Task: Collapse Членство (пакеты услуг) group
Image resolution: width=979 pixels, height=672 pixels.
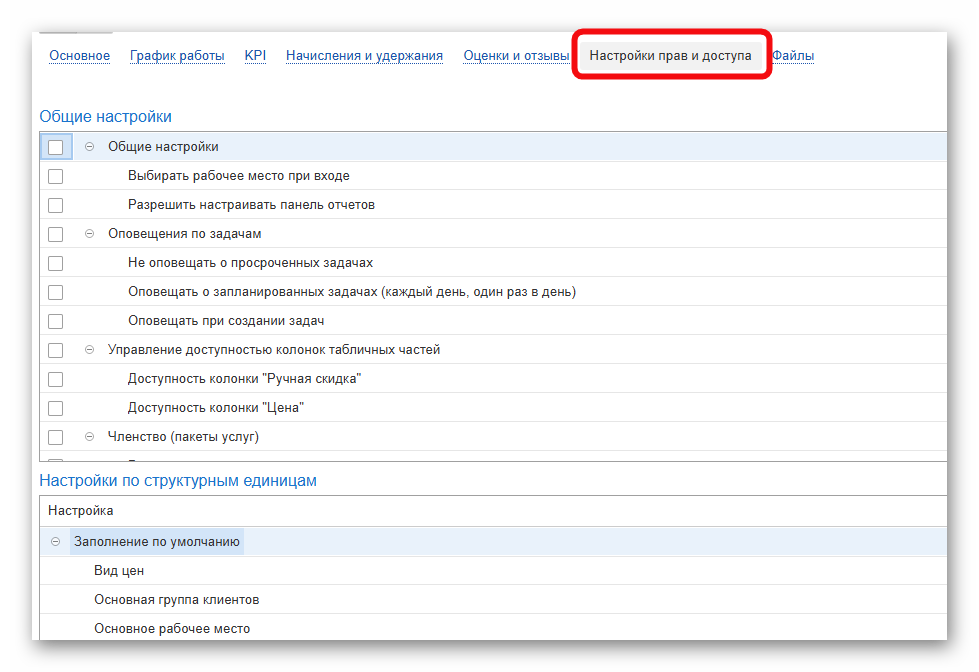Action: point(89,437)
